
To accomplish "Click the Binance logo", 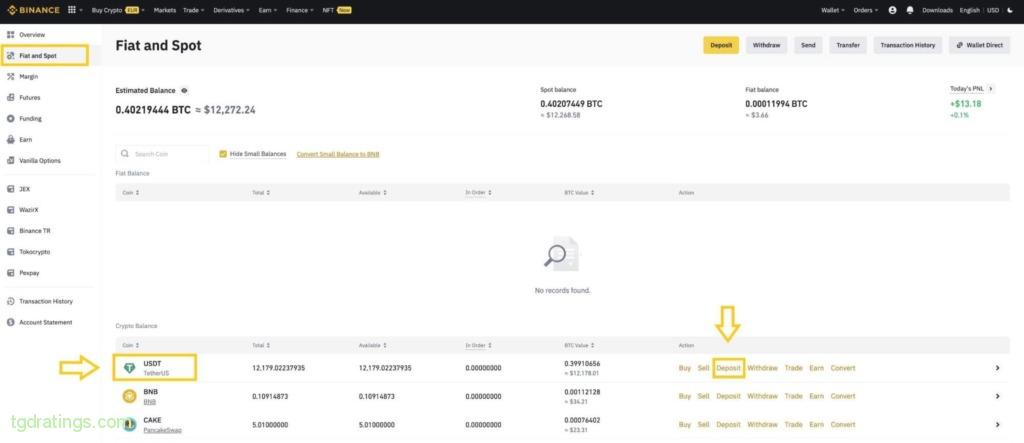I will tap(33, 10).
